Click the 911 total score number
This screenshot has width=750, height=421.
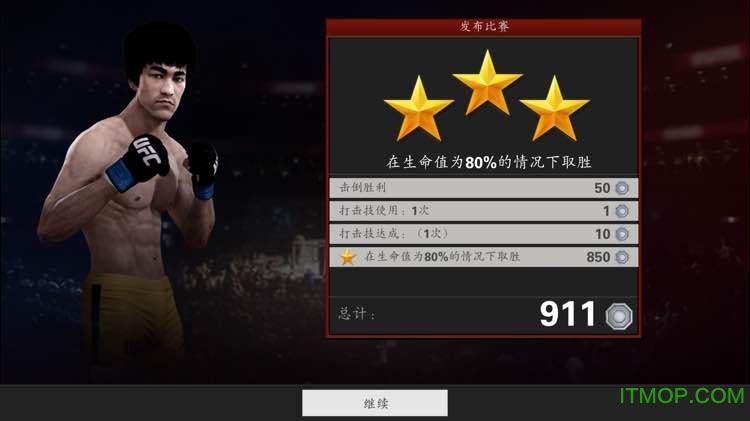coord(567,314)
